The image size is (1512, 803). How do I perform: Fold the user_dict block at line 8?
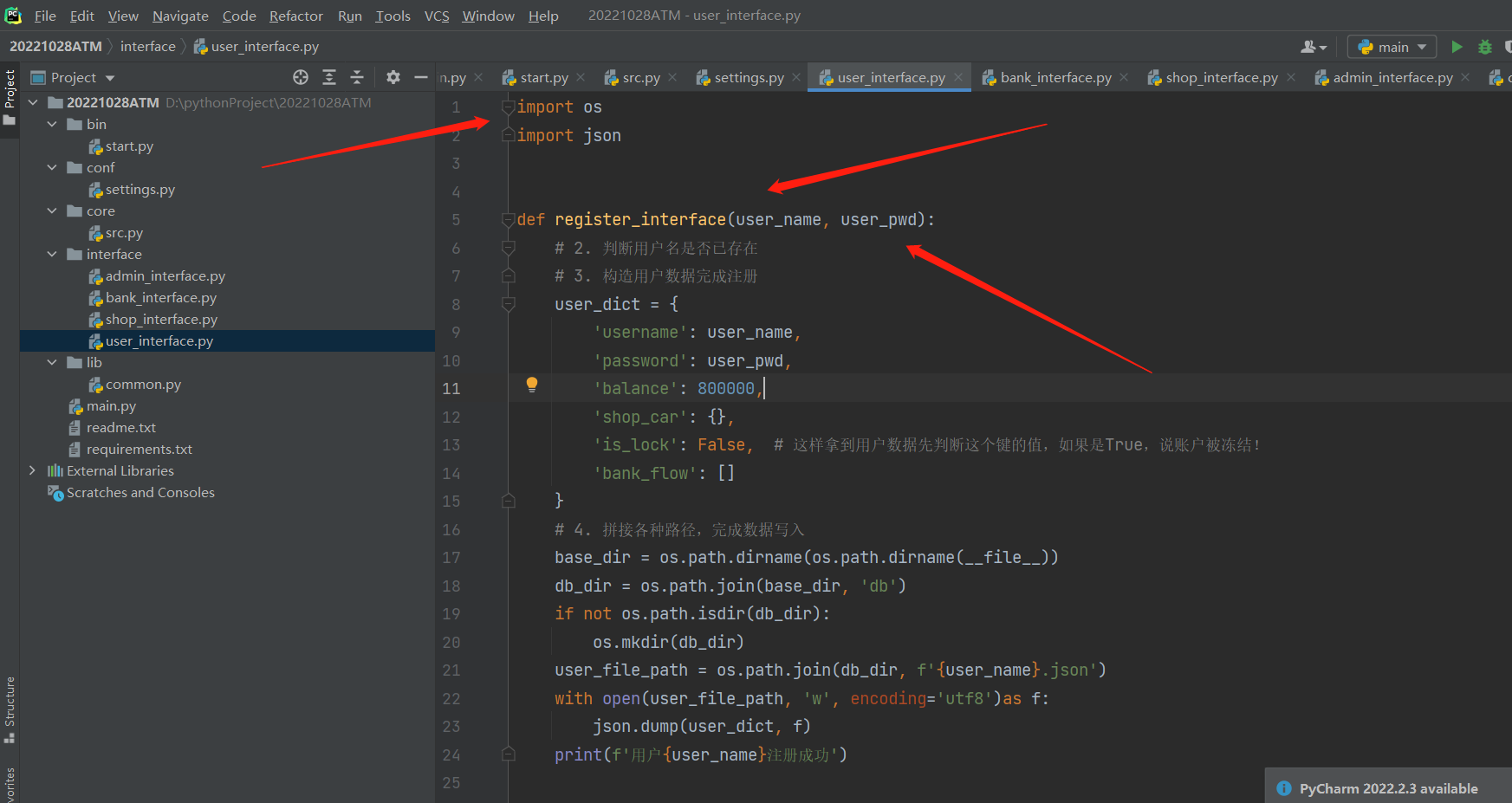tap(509, 304)
